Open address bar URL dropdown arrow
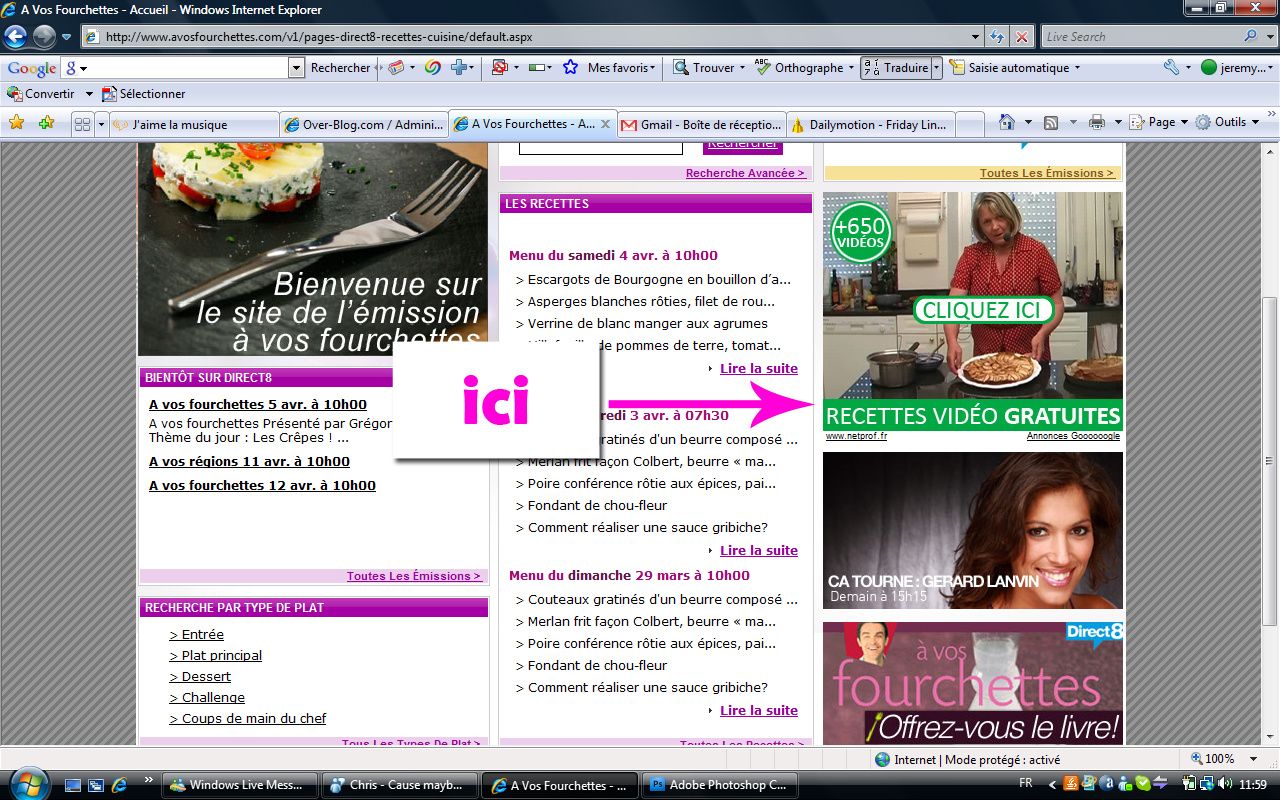This screenshot has height=800, width=1280. (x=976, y=37)
